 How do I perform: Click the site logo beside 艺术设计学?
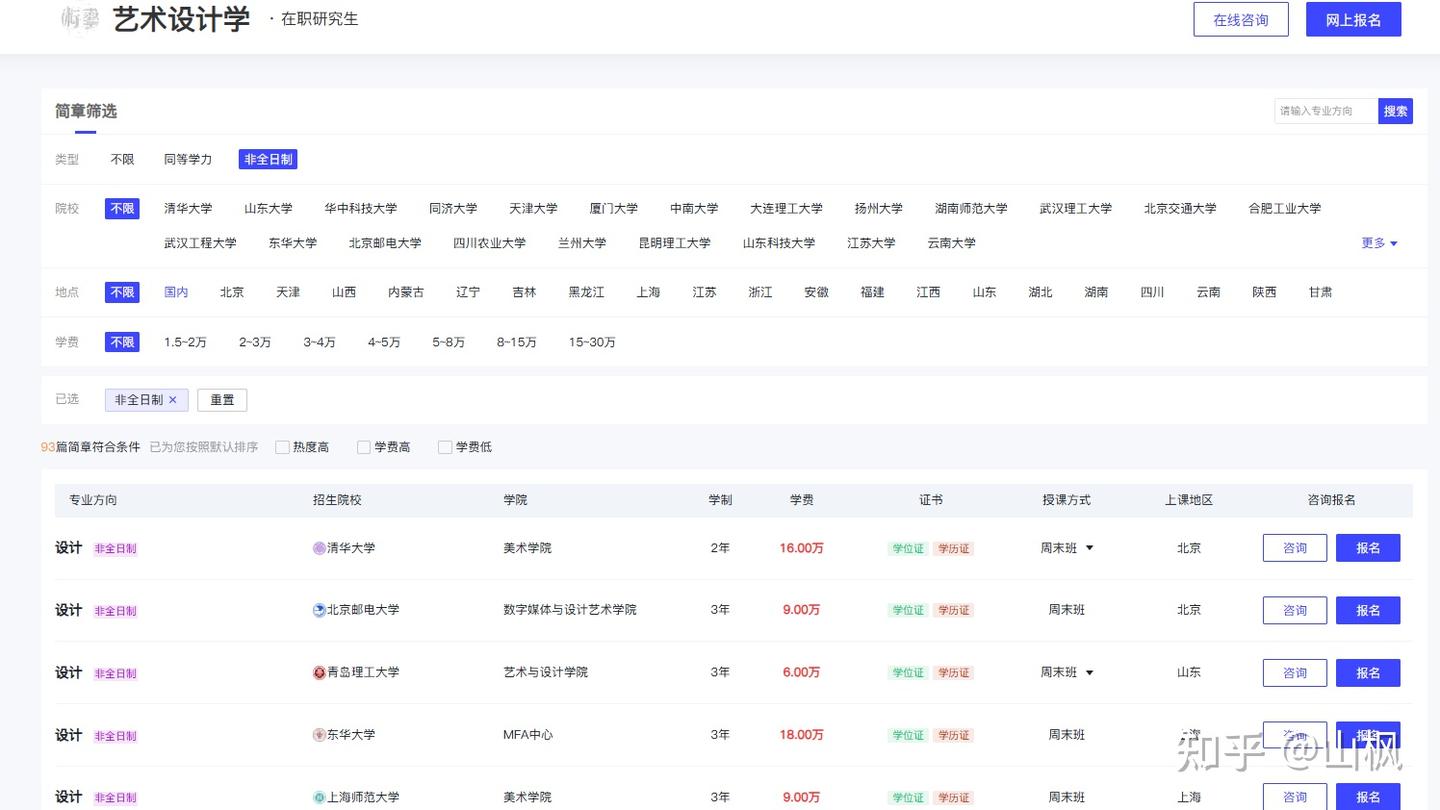tap(80, 19)
